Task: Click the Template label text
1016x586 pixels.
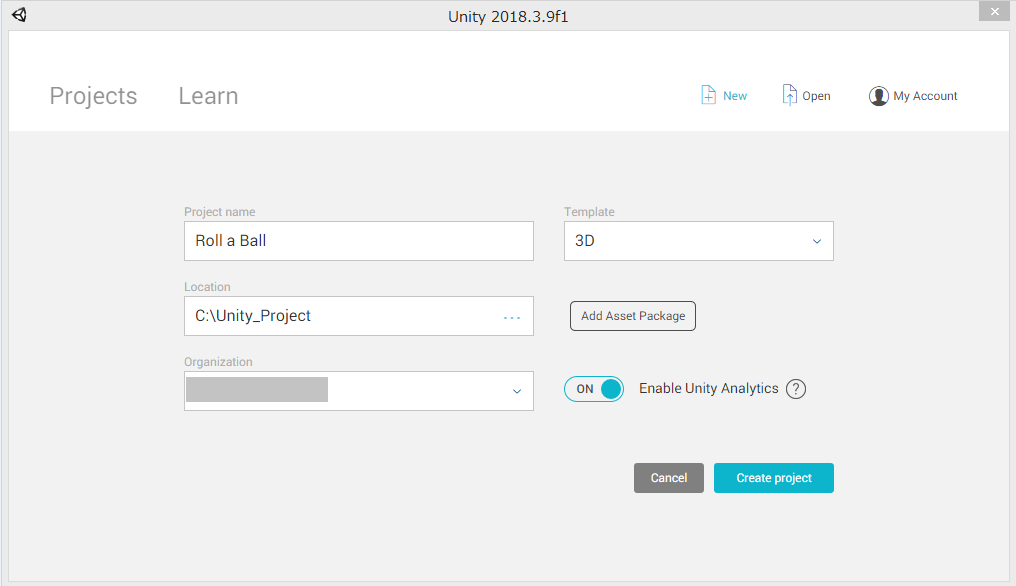Action: coord(589,212)
